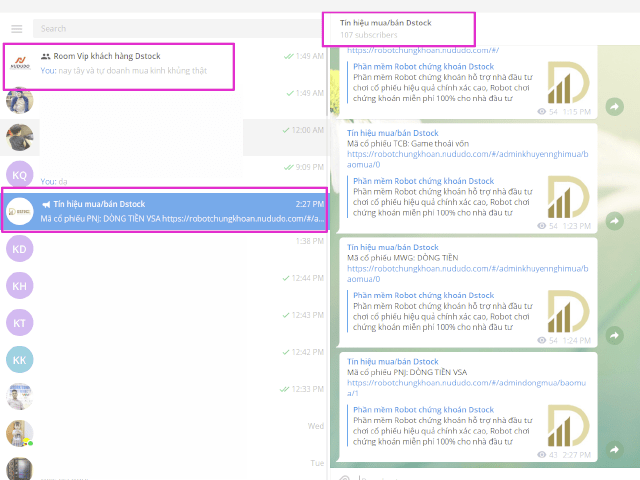The width and height of the screenshot is (640, 480).
Task: Open the MWG adminkhuyennghimua link
Action: point(468,273)
